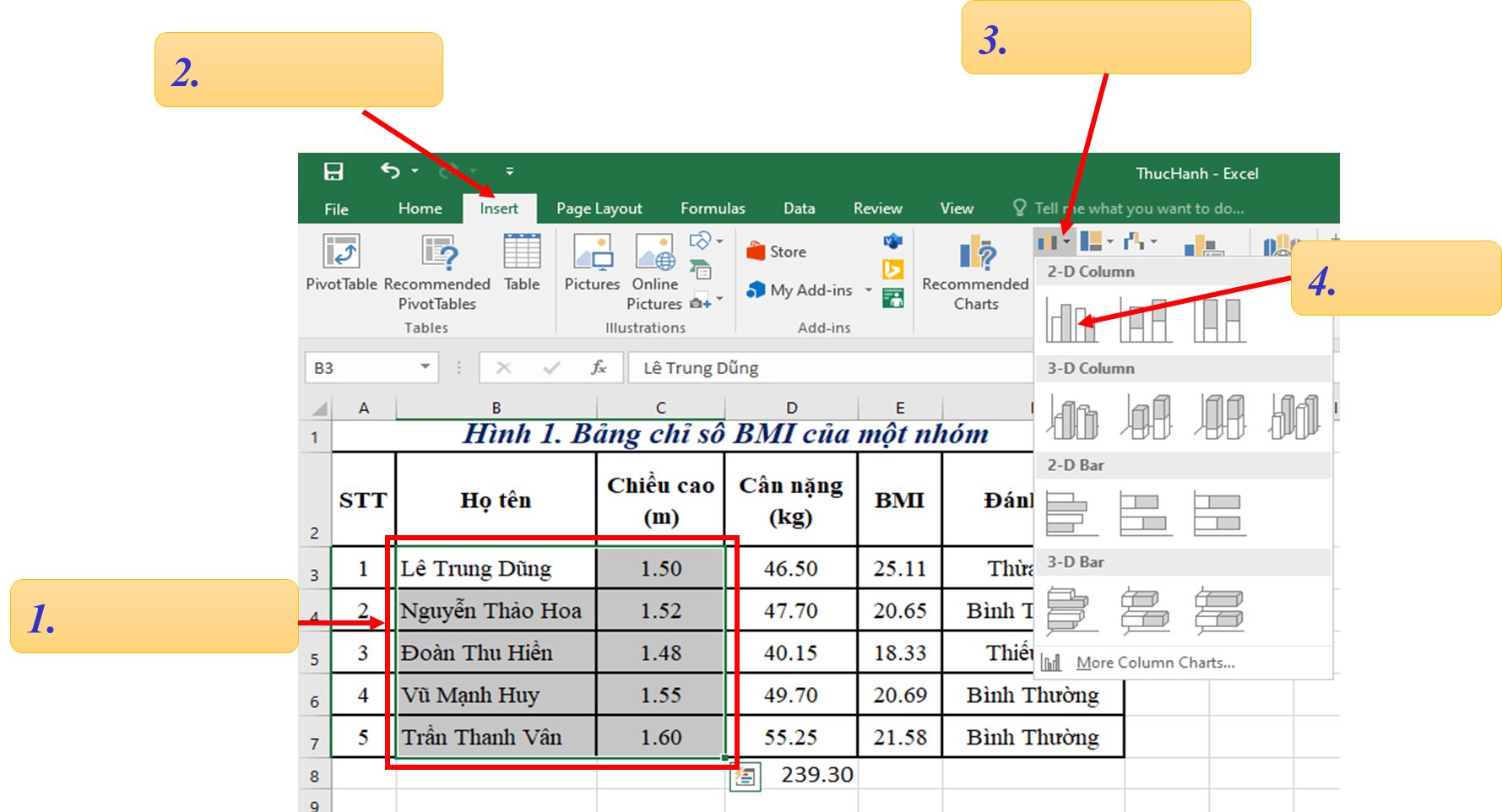Click Recommended PivotTables icon
This screenshot has height=812, width=1502.
(x=437, y=273)
